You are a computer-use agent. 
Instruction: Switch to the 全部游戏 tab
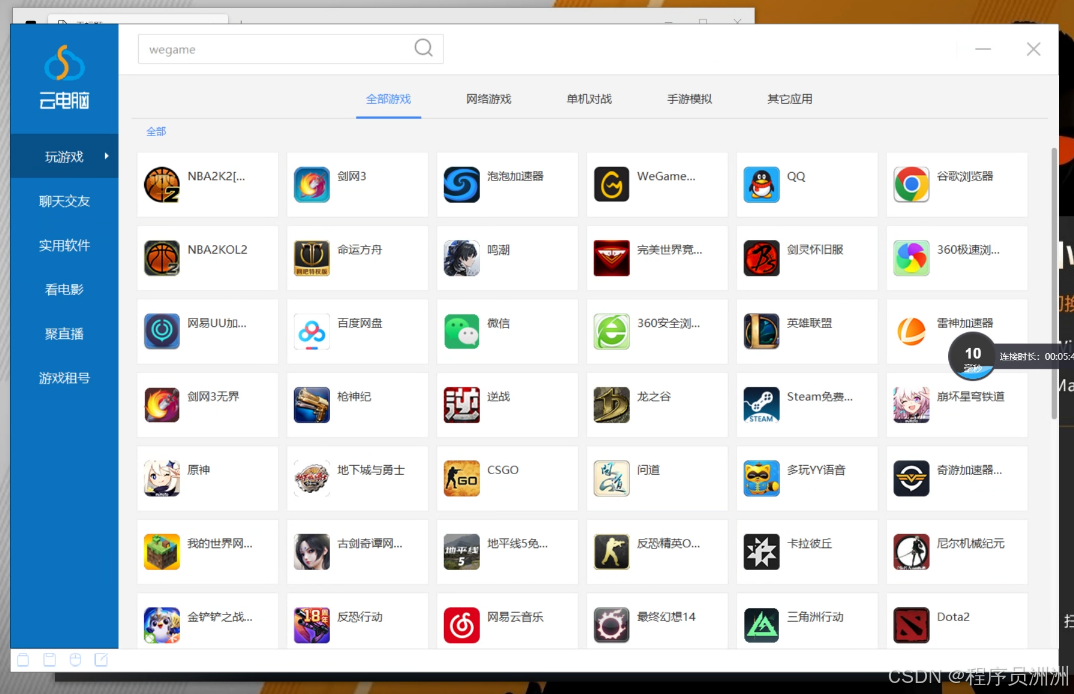click(388, 99)
